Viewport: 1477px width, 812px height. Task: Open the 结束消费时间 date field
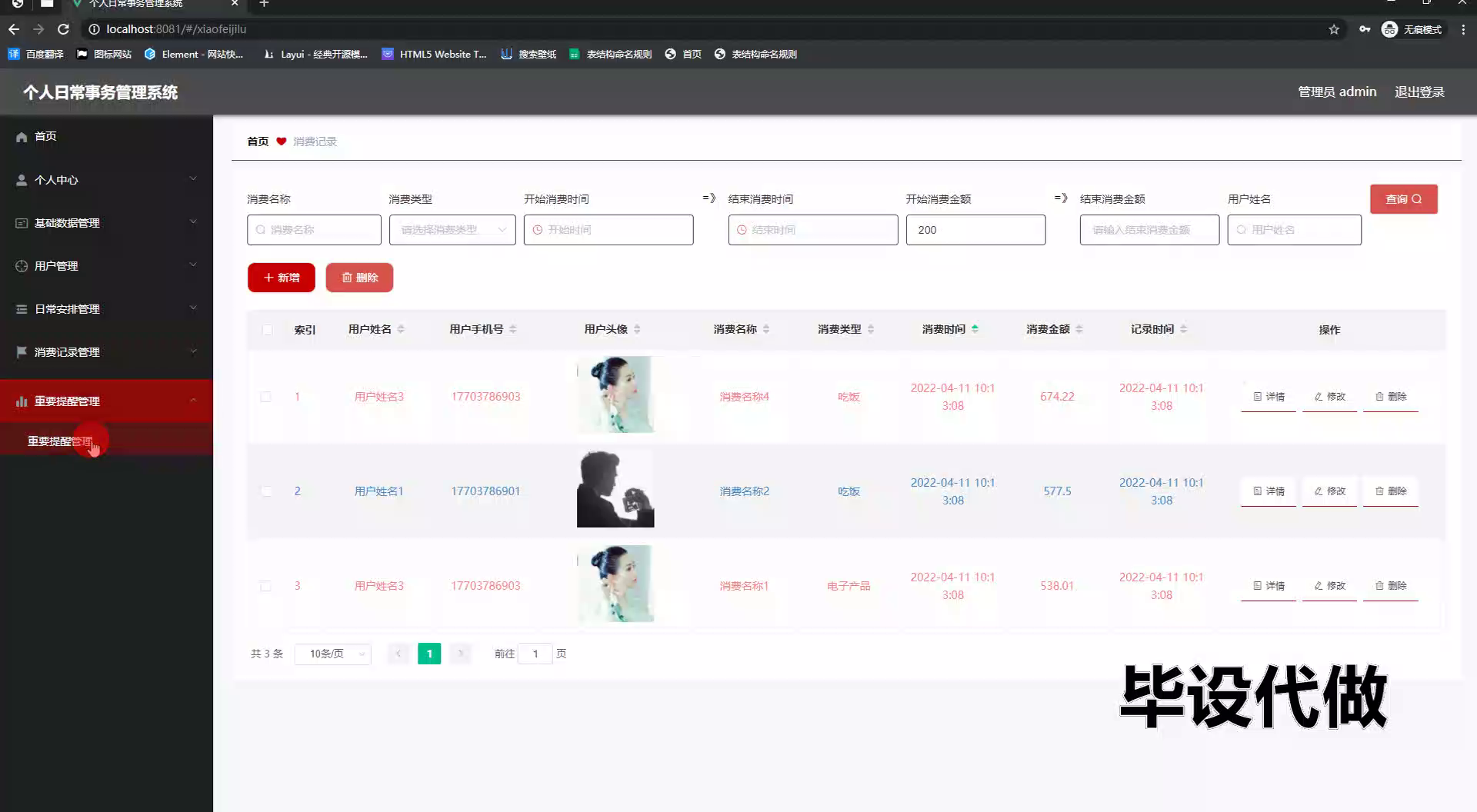[x=813, y=230]
